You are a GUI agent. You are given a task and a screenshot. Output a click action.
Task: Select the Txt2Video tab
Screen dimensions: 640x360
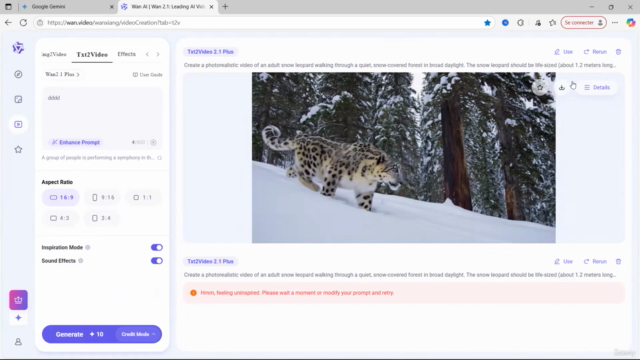click(x=92, y=54)
